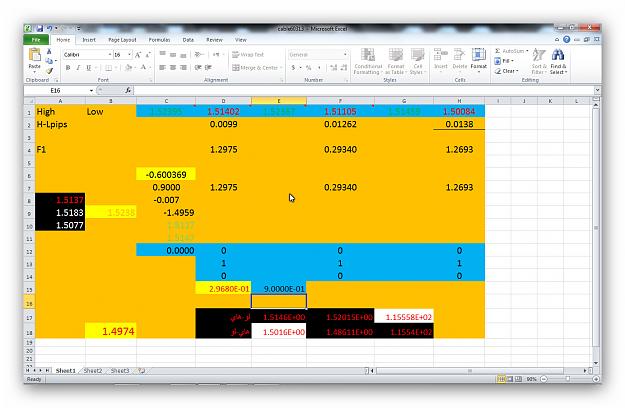Save the workbook with the floppy icon
Viewport: 625px width, 408px height.
tap(39, 29)
